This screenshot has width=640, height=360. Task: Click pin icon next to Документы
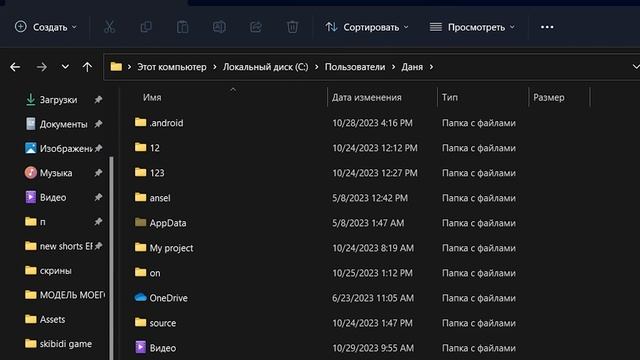98,124
